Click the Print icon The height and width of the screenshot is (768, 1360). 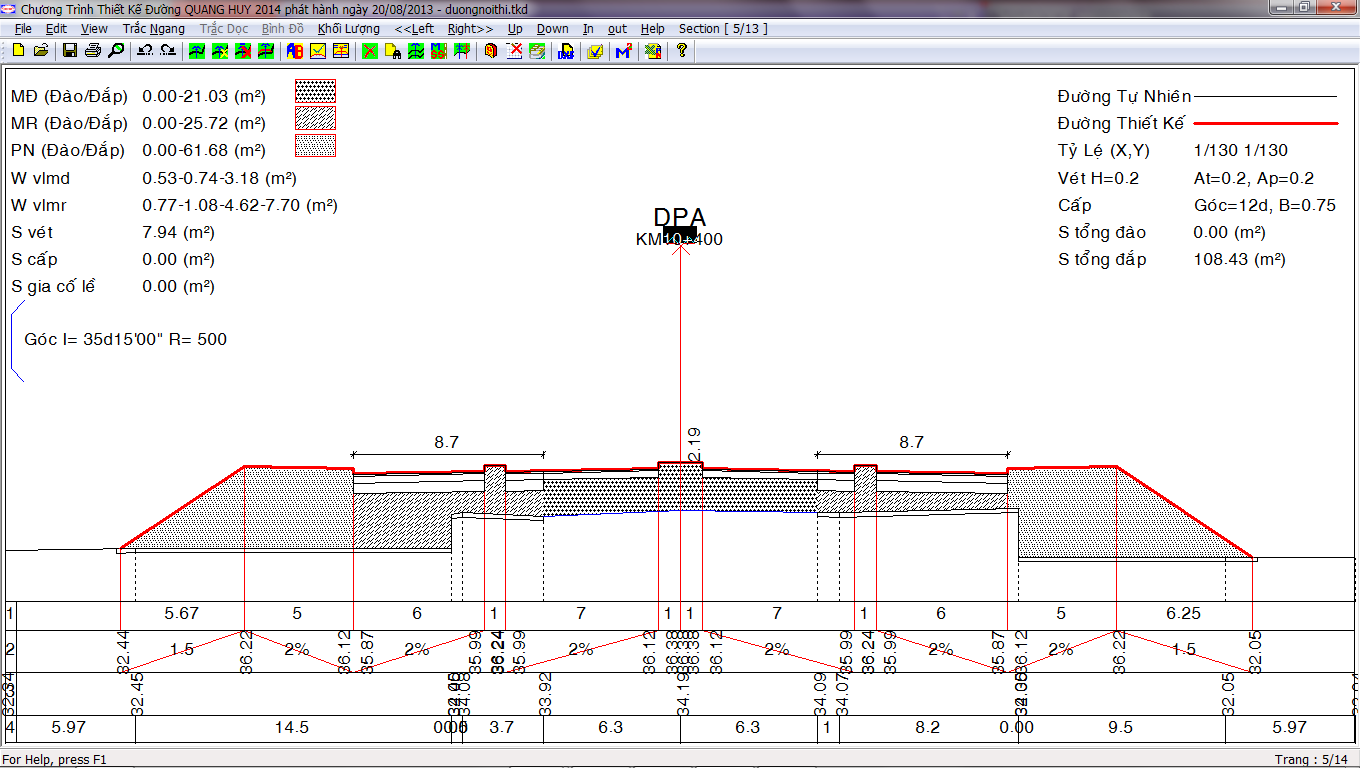click(x=93, y=50)
